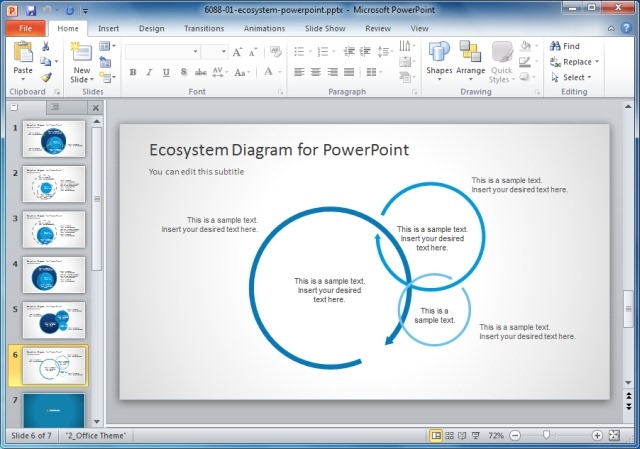Clear all formatting icon
This screenshot has width=640, height=449.
[x=276, y=52]
